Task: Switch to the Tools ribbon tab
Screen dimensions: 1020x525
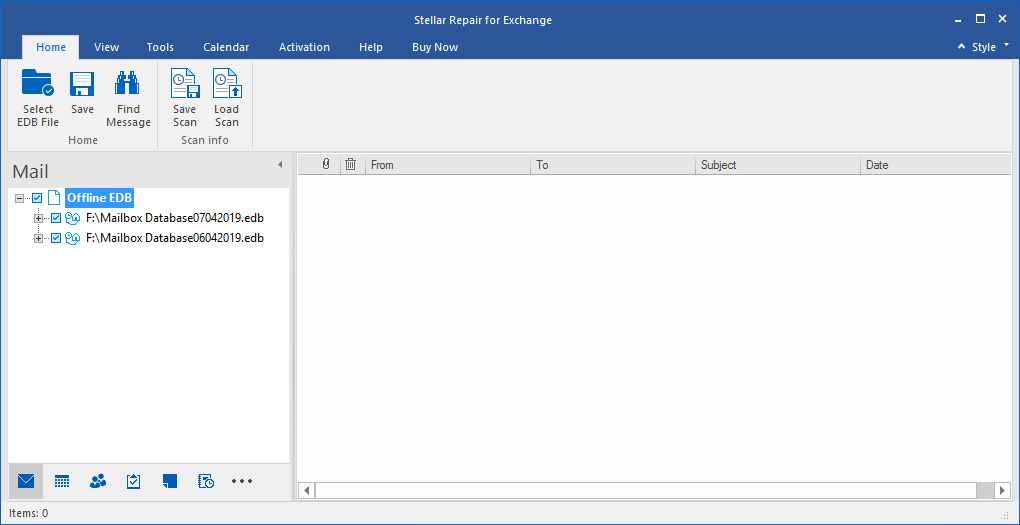Action: point(160,47)
